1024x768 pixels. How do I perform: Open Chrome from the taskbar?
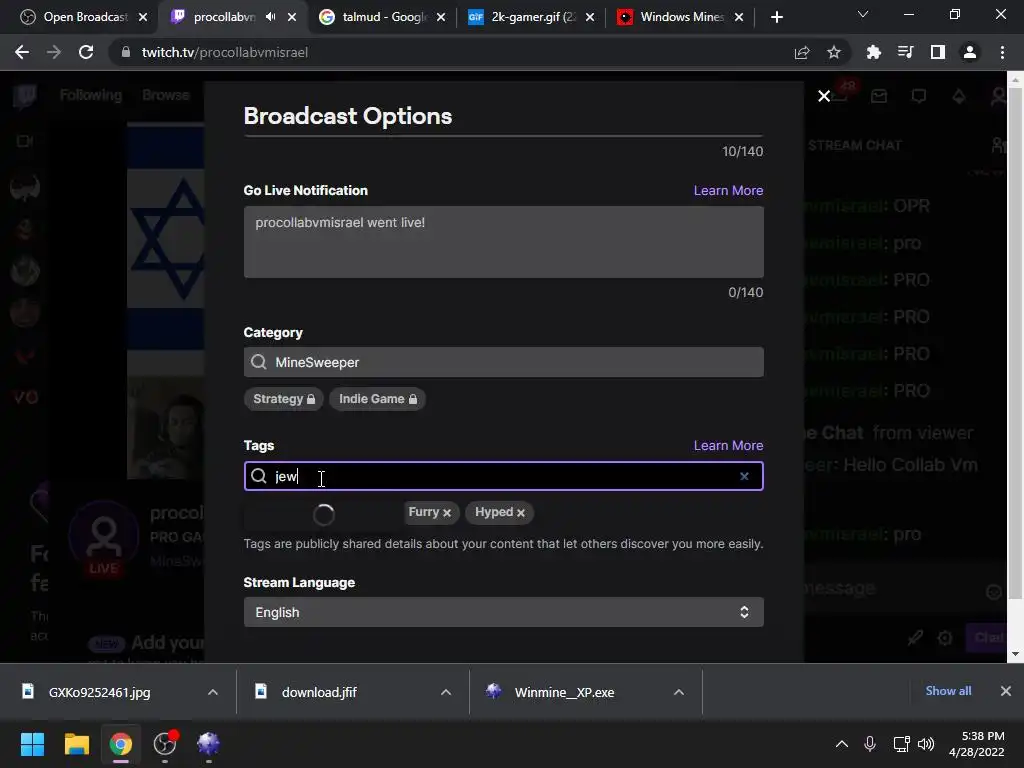(x=121, y=744)
